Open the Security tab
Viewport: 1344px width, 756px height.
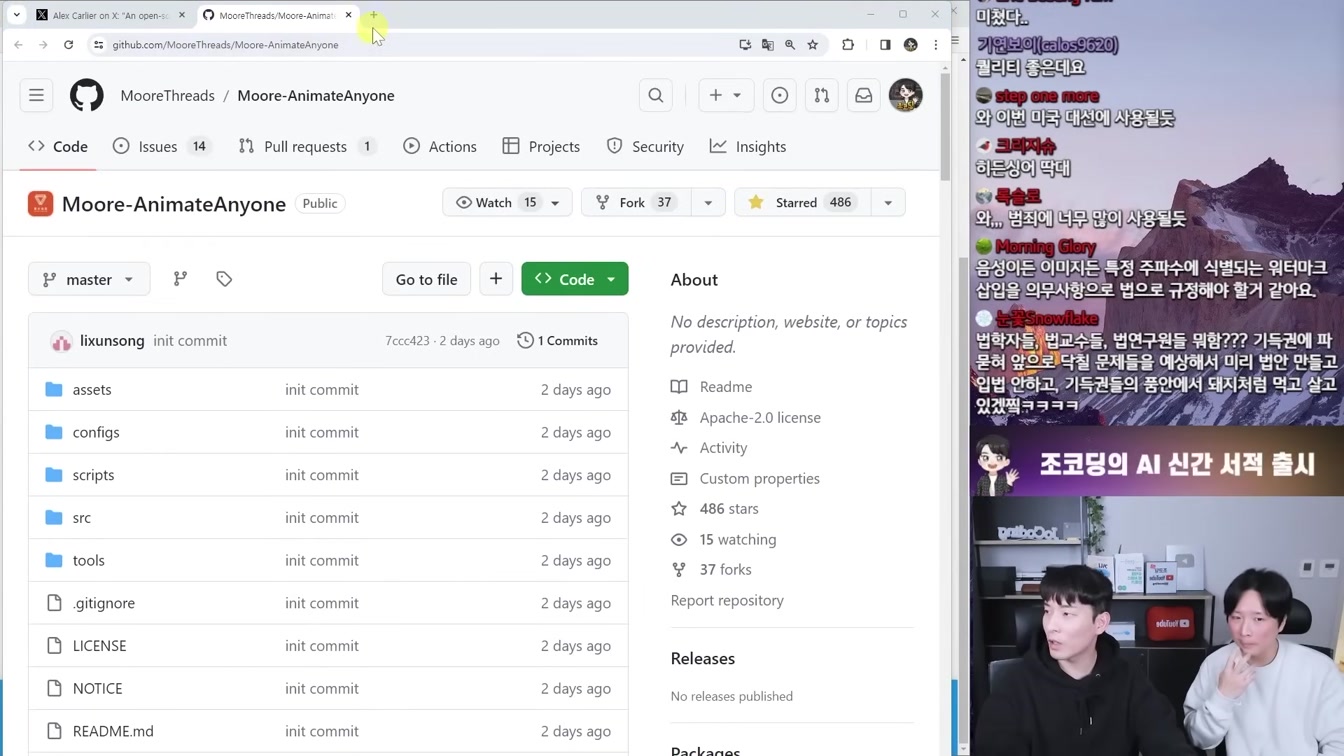tap(646, 147)
